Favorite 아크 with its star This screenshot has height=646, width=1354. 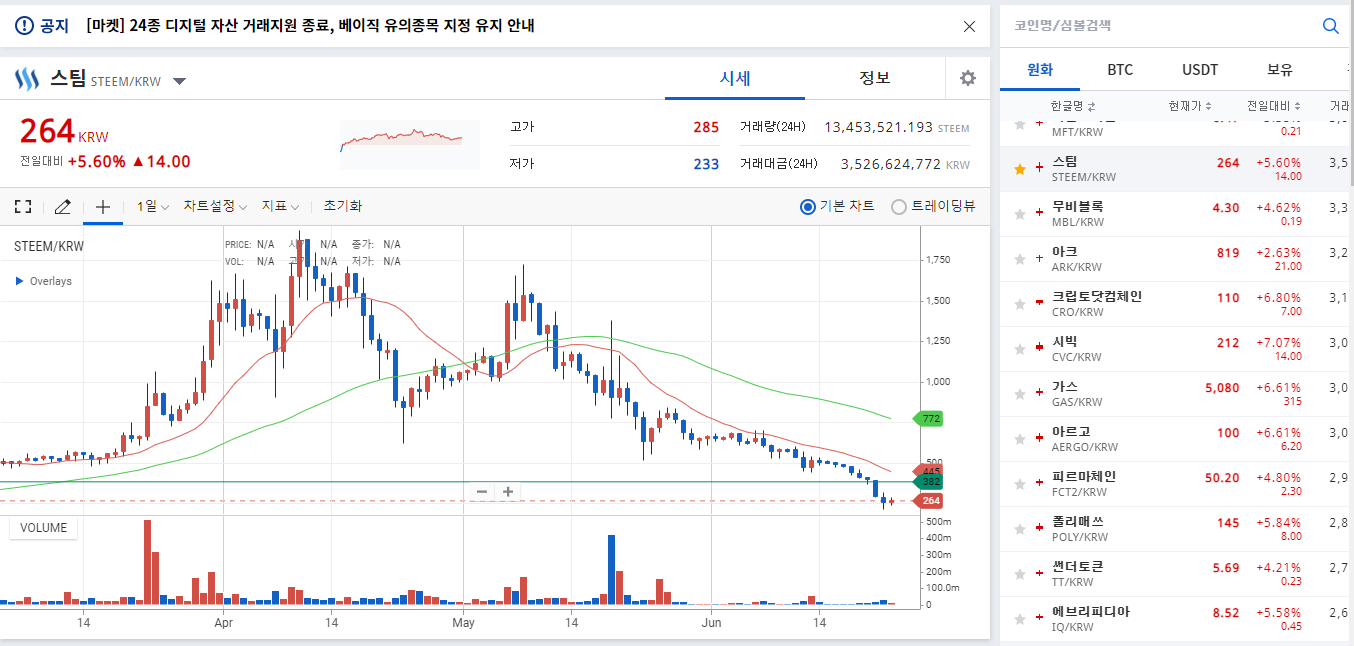click(1020, 259)
